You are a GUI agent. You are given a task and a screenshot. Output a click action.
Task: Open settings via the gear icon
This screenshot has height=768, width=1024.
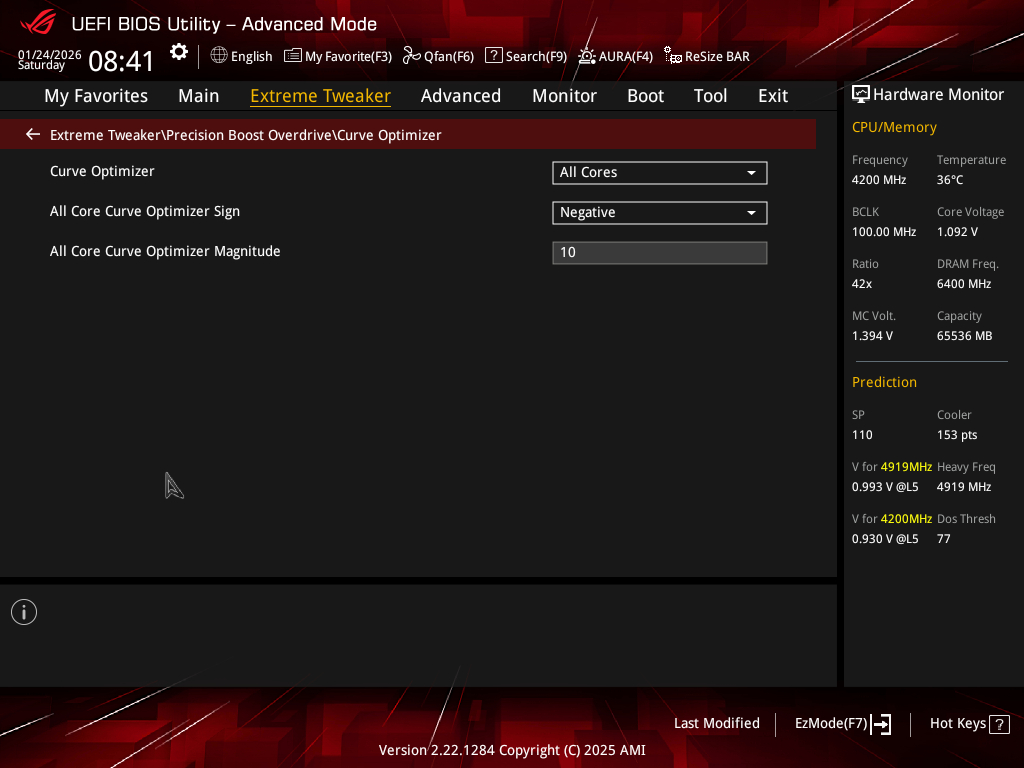(x=179, y=52)
